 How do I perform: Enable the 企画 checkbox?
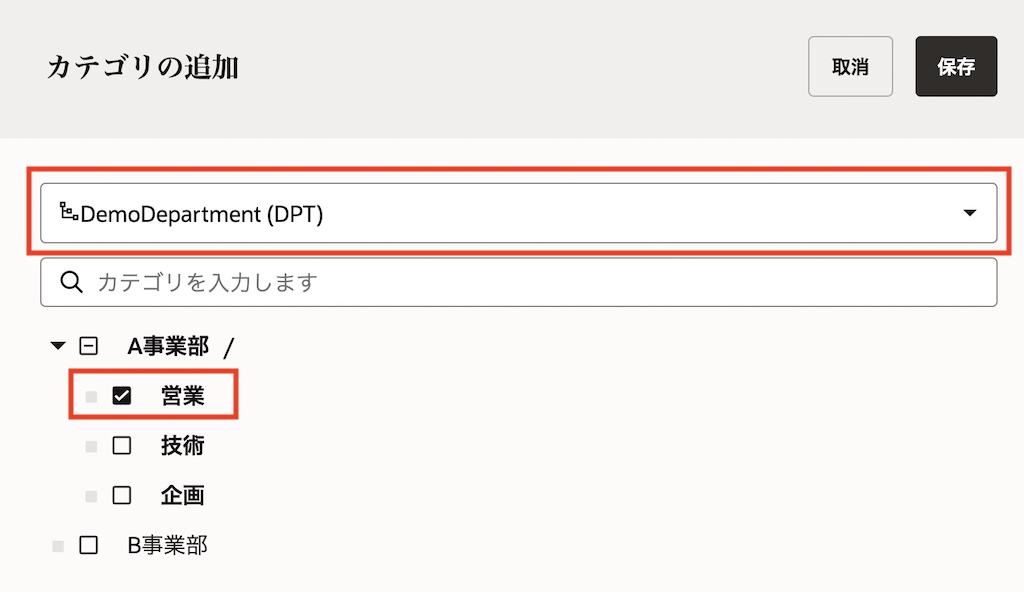coord(122,495)
